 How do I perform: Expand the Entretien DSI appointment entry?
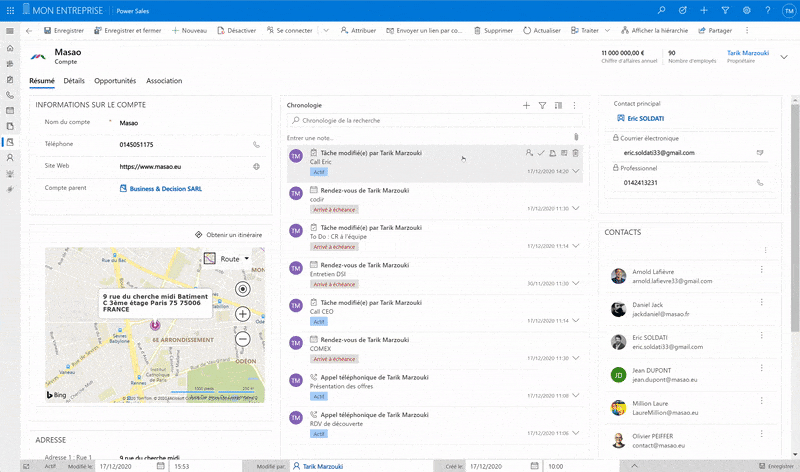pyautogui.click(x=576, y=283)
